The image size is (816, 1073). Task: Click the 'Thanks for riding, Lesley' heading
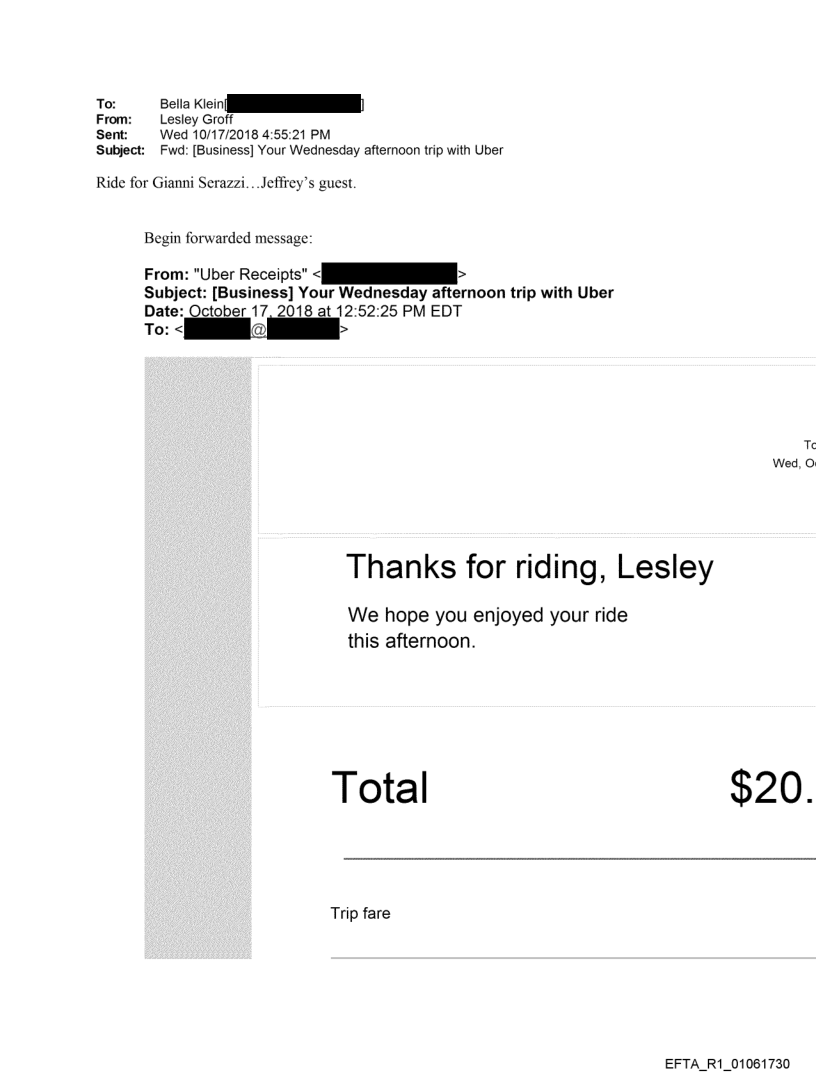(530, 567)
